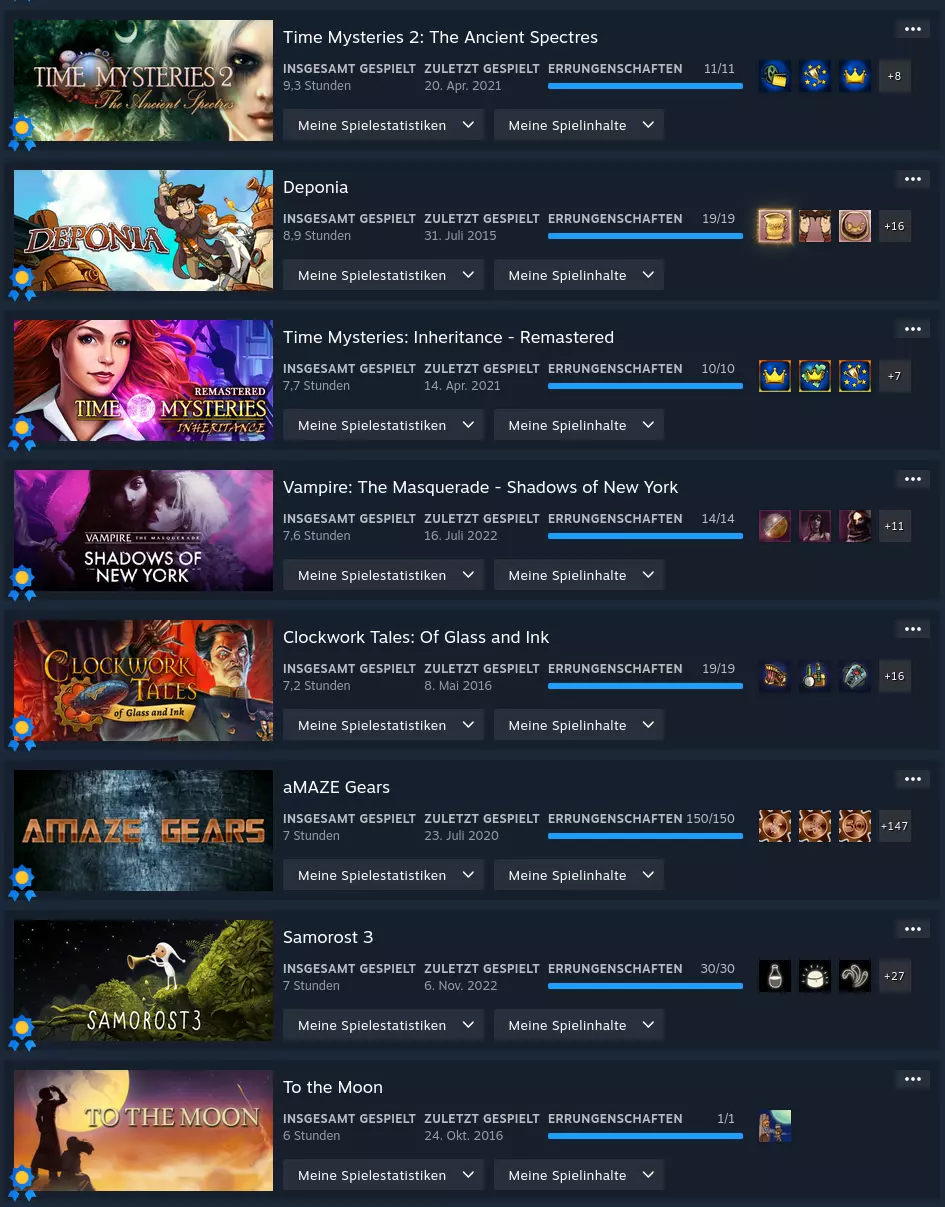Expand Meine Spielinhalte for To the Moon
The width and height of the screenshot is (945, 1207).
tap(579, 1175)
